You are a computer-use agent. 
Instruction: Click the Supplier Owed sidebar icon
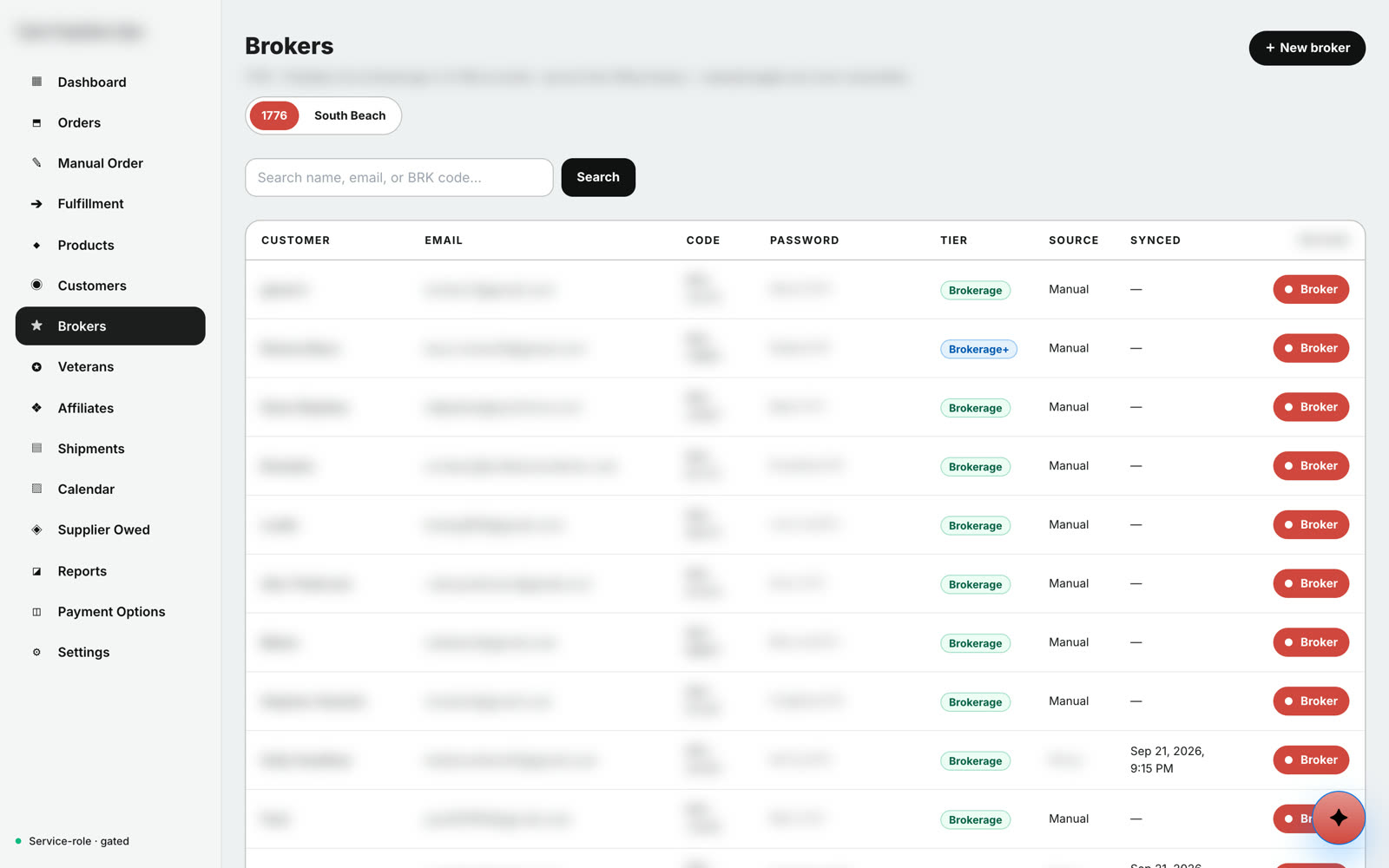[x=36, y=529]
